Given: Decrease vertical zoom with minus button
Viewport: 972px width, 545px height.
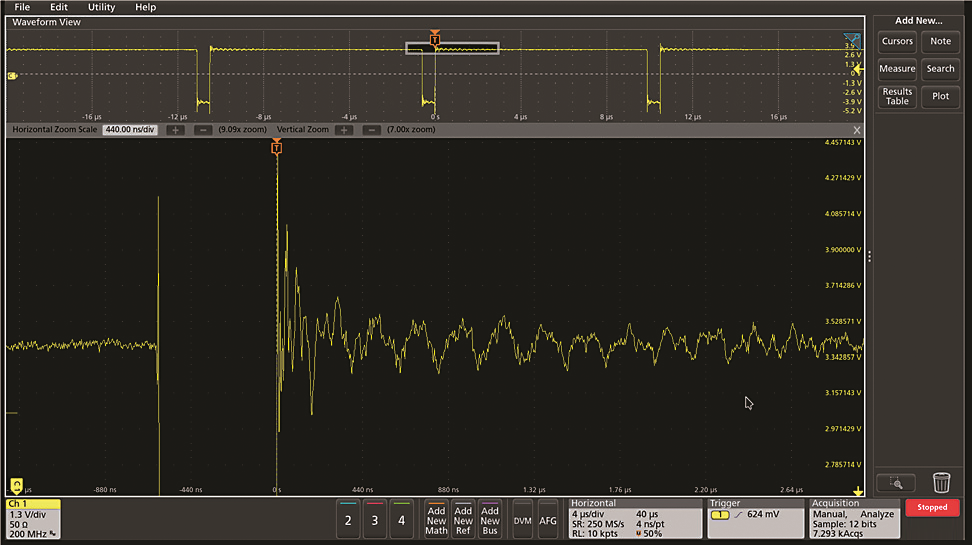Looking at the screenshot, I should (370, 130).
